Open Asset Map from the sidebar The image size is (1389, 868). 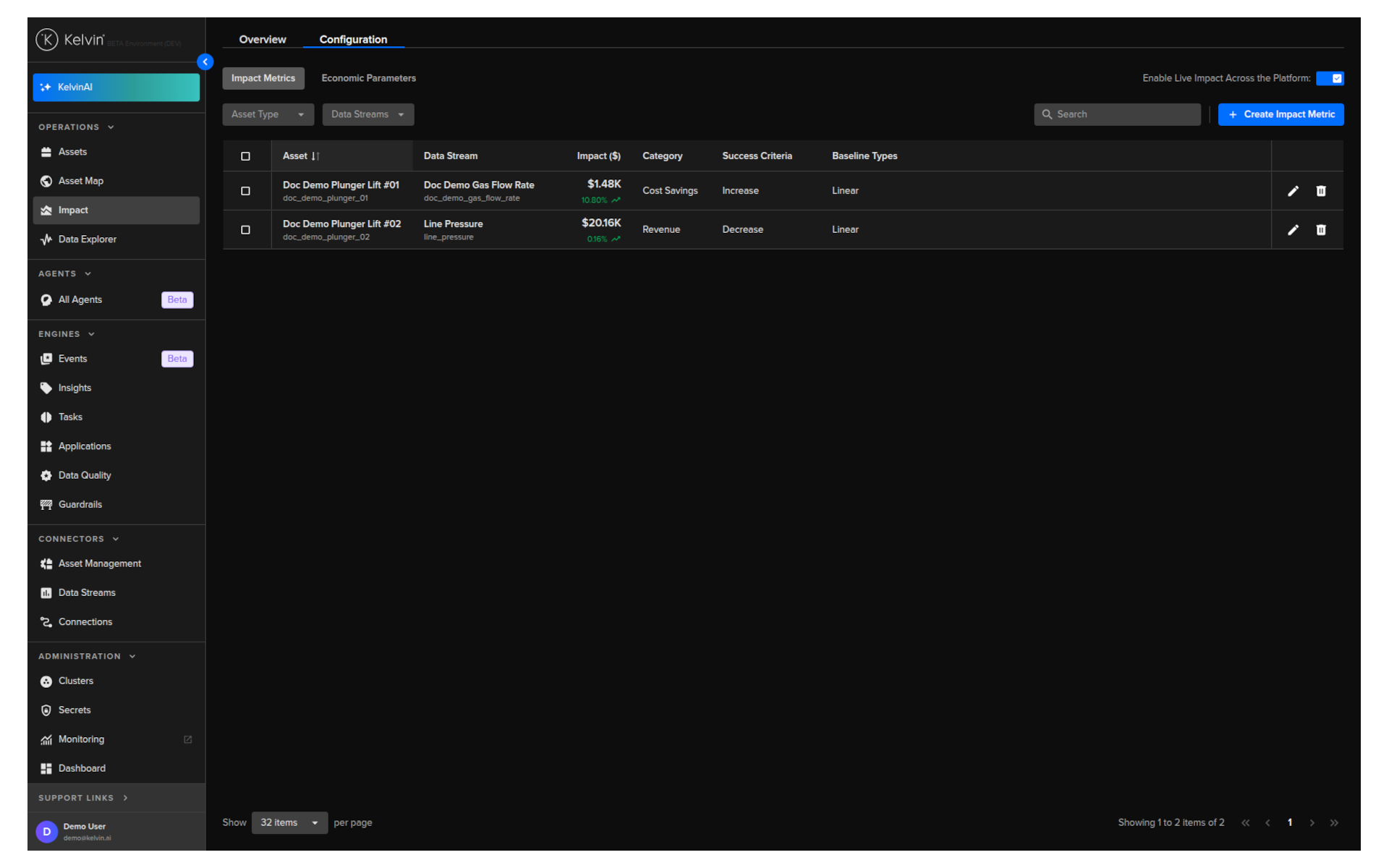(116, 181)
